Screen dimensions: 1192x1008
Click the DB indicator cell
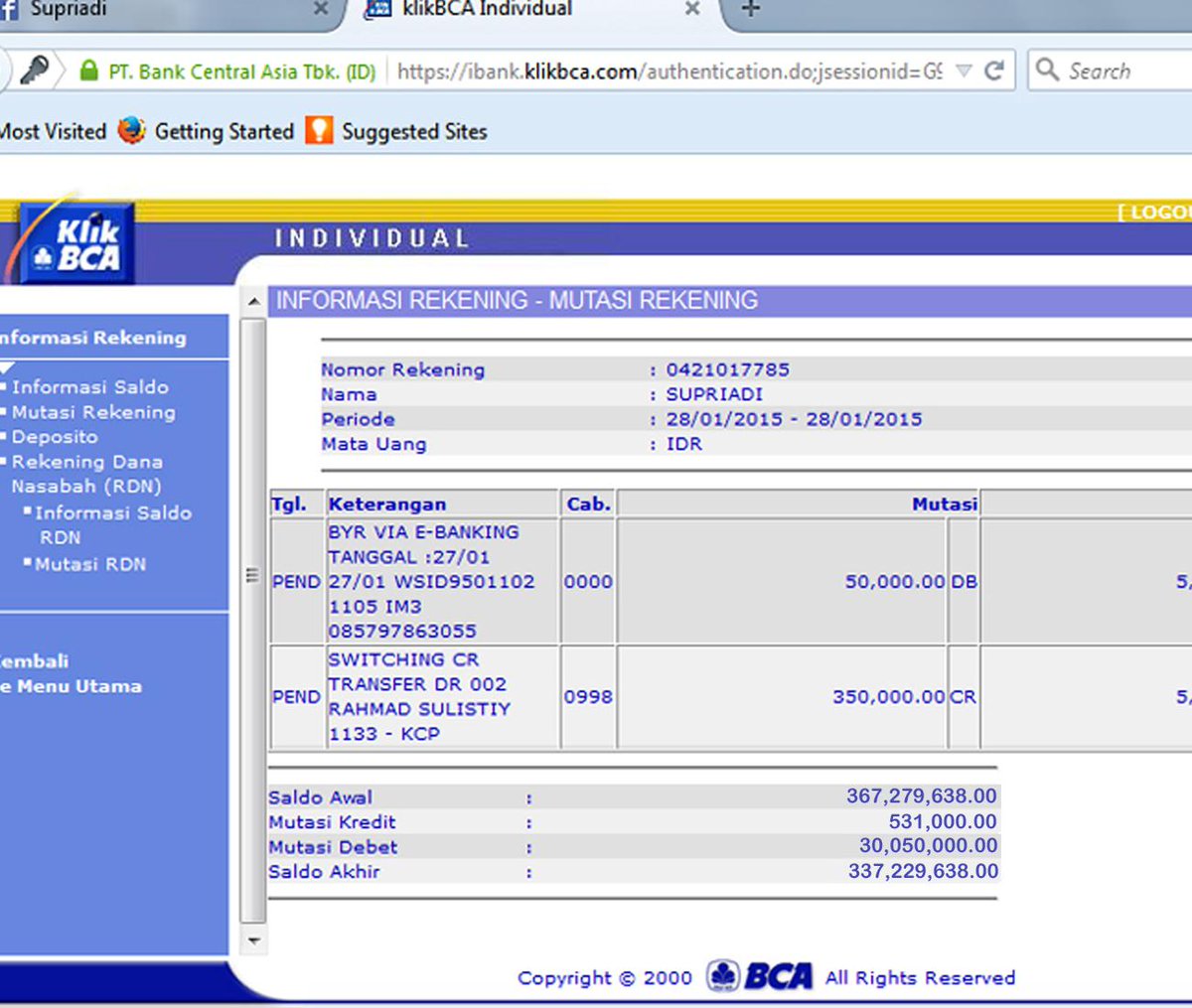click(964, 582)
